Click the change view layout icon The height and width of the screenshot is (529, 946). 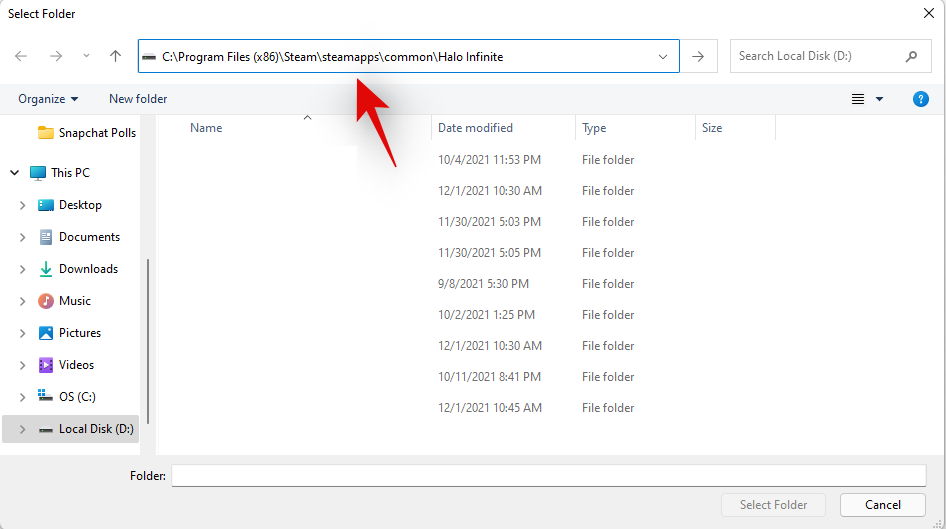(x=857, y=99)
